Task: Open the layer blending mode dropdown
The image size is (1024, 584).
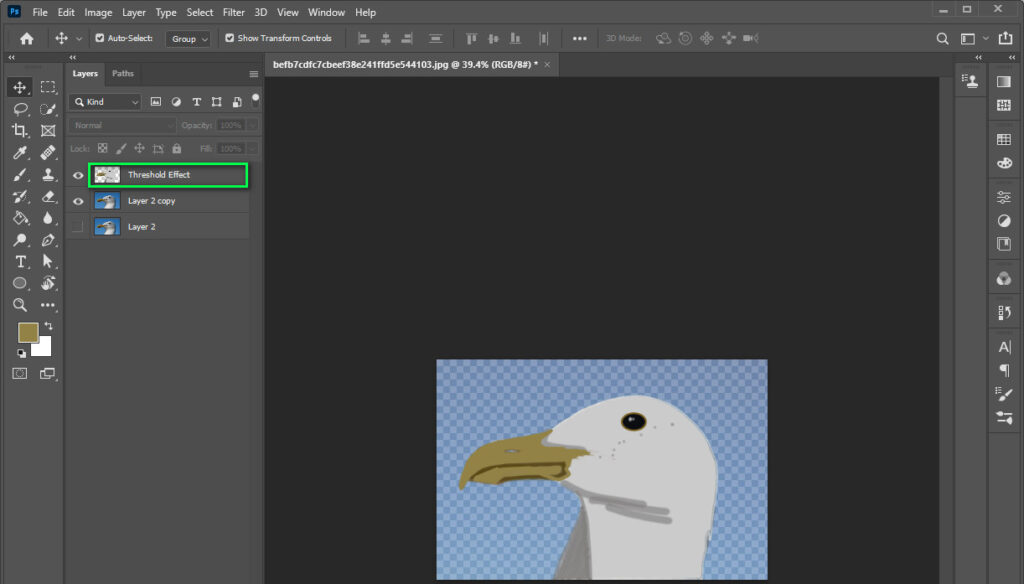Action: pos(120,125)
